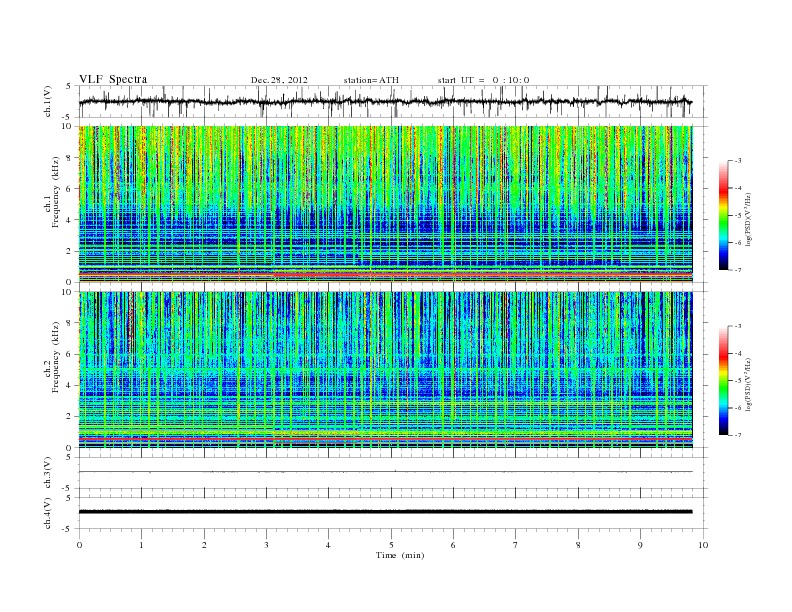Click the ch.3 flat voltage trace
The width and height of the screenshot is (792, 612).
tap(385, 472)
